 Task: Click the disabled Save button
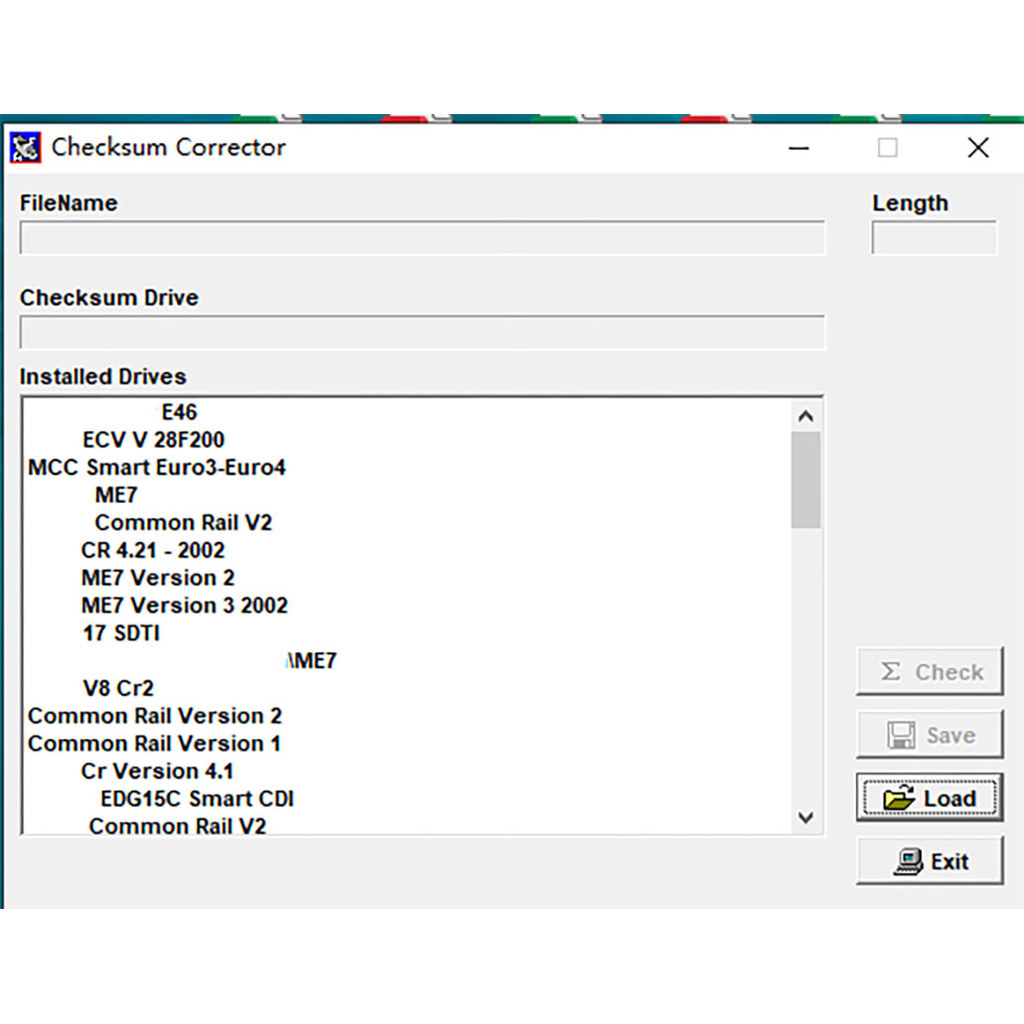click(930, 734)
